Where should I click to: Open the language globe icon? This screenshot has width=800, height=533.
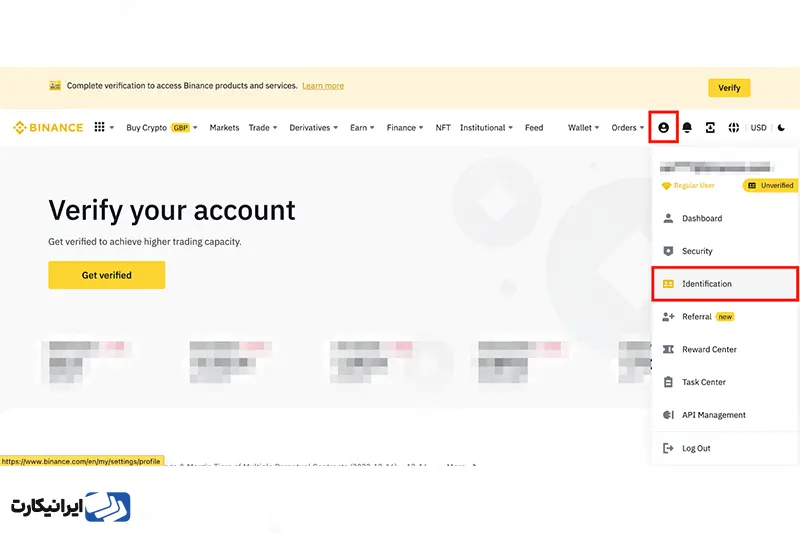click(x=734, y=128)
